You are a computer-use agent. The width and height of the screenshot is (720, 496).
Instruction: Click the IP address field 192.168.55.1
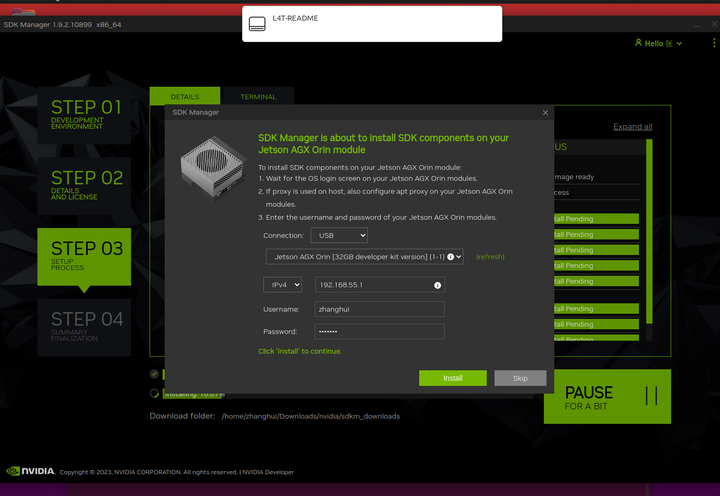click(x=380, y=285)
